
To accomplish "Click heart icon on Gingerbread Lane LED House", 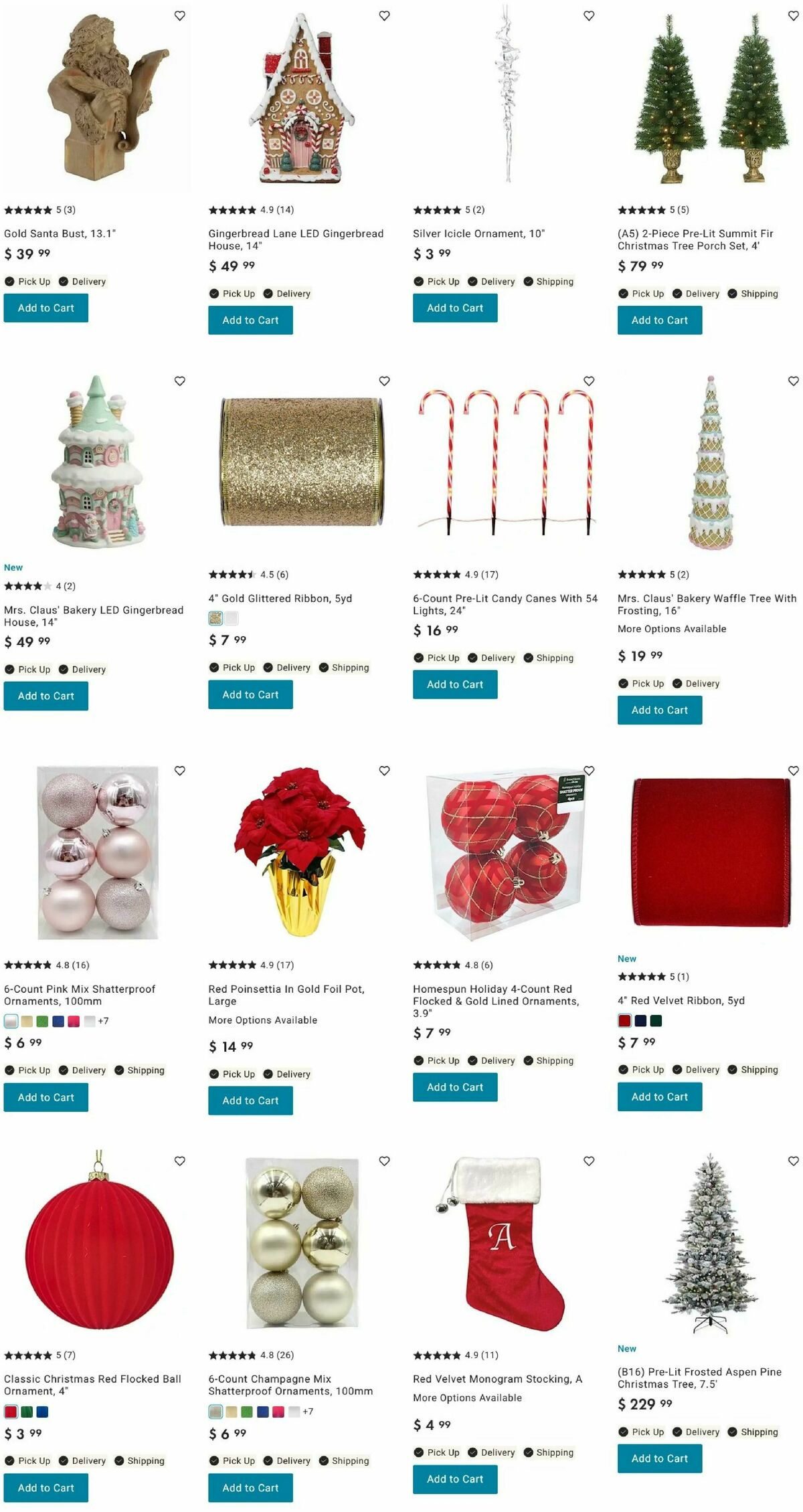I will pos(384,15).
